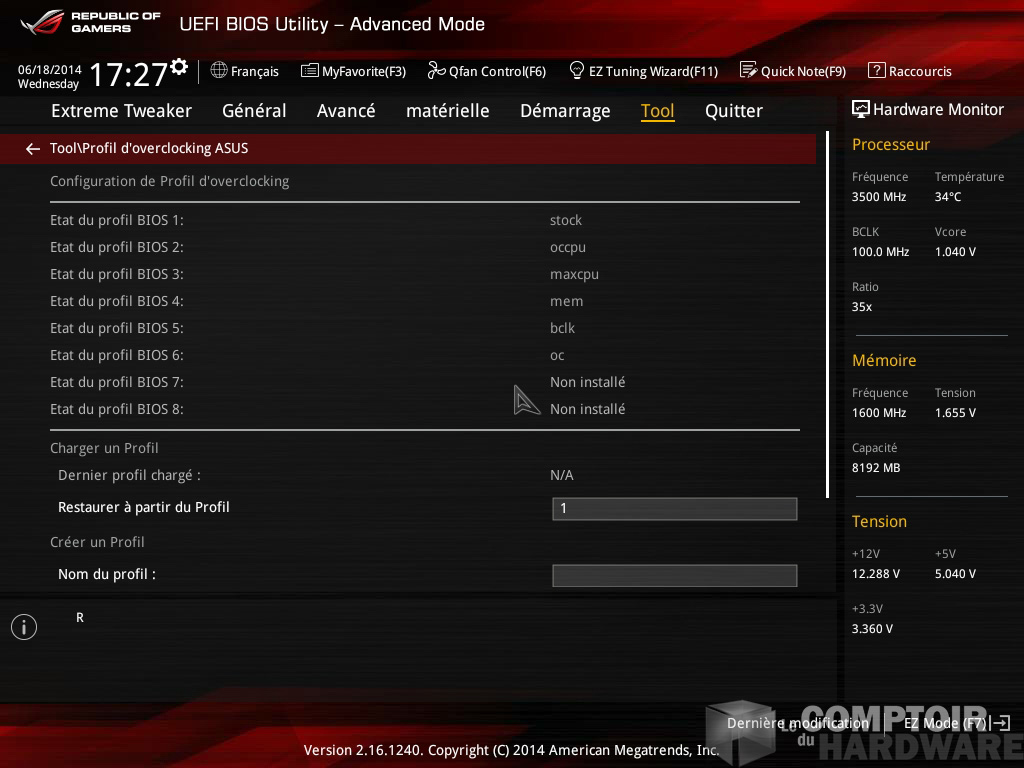Click the back arrow in the breadcrumb bar
This screenshot has height=768, width=1024.
click(33, 149)
